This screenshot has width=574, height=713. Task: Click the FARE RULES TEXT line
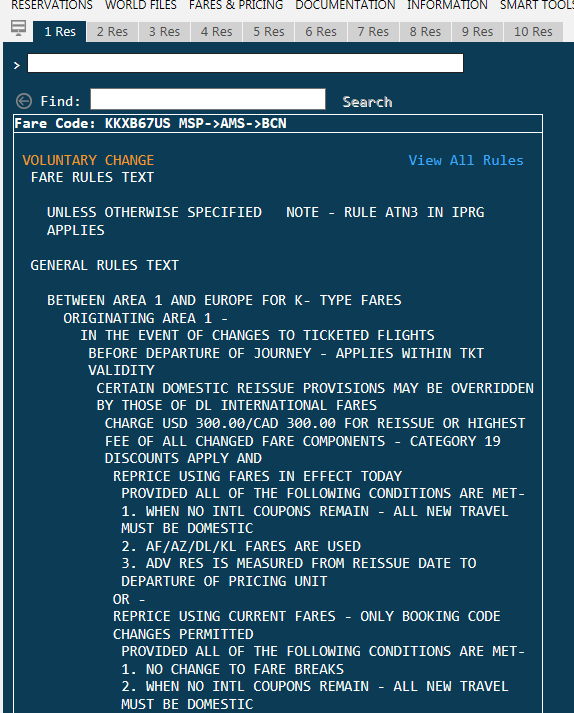coord(92,177)
